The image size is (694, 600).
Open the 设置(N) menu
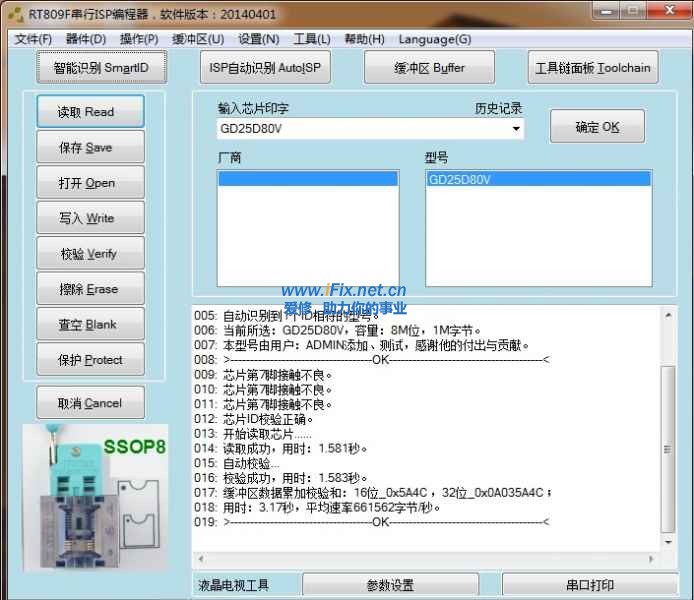pos(259,39)
